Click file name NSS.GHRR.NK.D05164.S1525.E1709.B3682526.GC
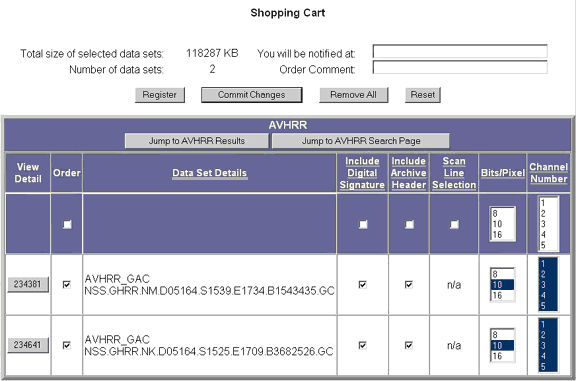This screenshot has height=381, width=576. (x=209, y=352)
